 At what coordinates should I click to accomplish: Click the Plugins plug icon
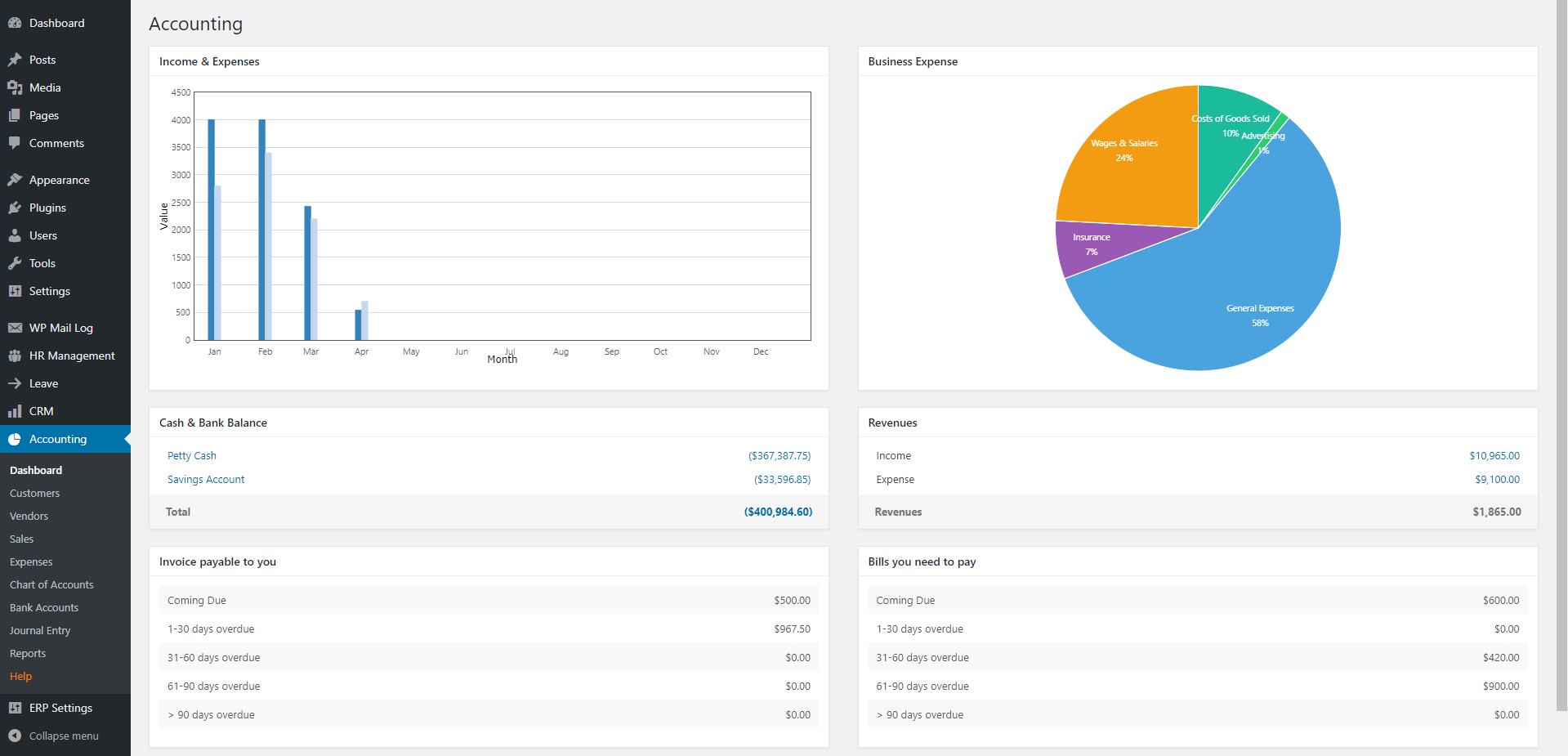pyautogui.click(x=15, y=208)
